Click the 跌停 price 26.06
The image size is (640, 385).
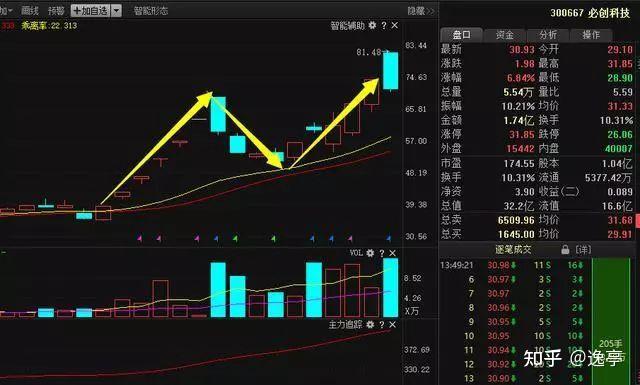(620, 135)
